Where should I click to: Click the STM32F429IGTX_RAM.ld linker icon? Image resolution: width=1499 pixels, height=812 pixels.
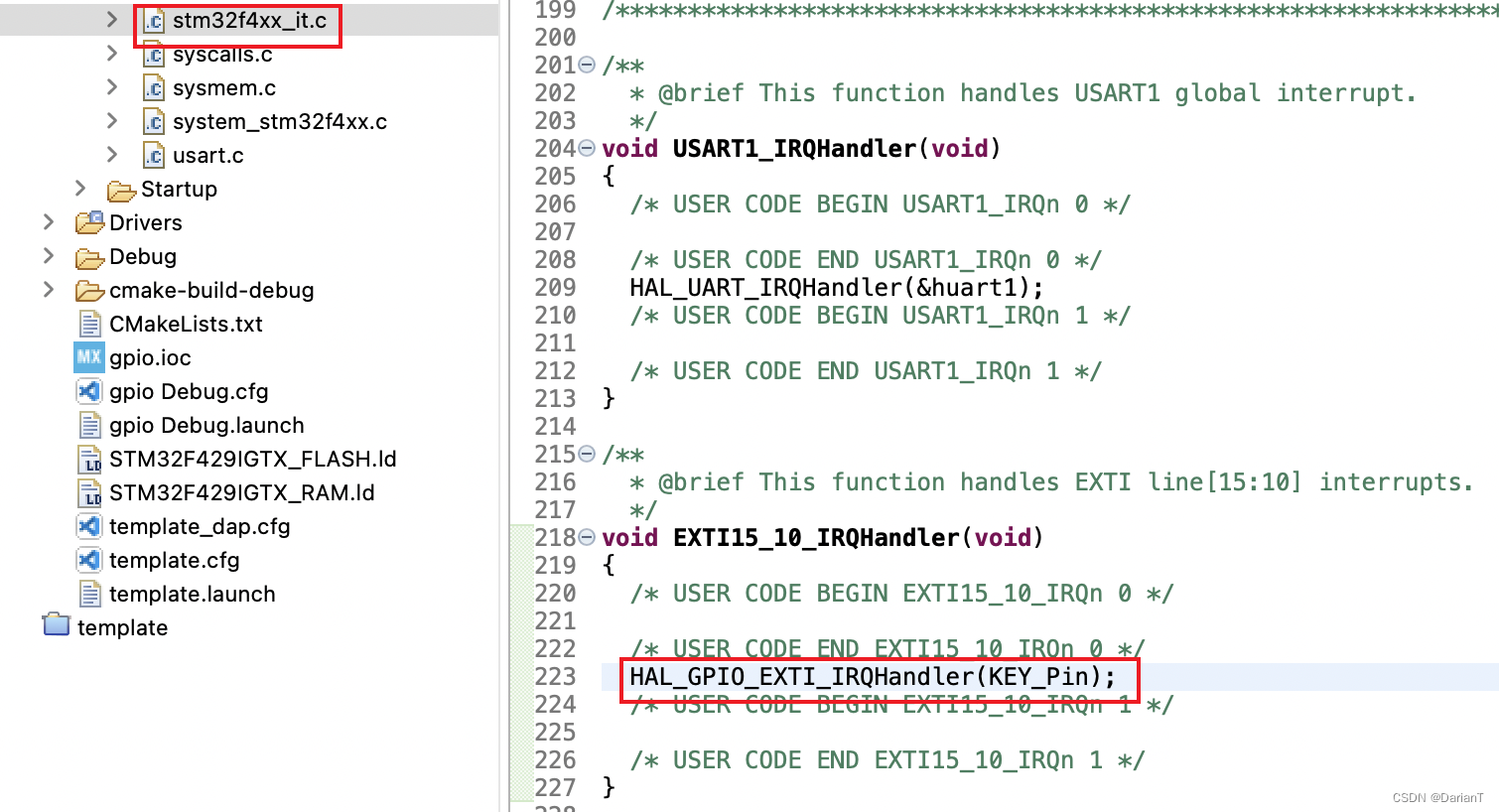pyautogui.click(x=89, y=493)
